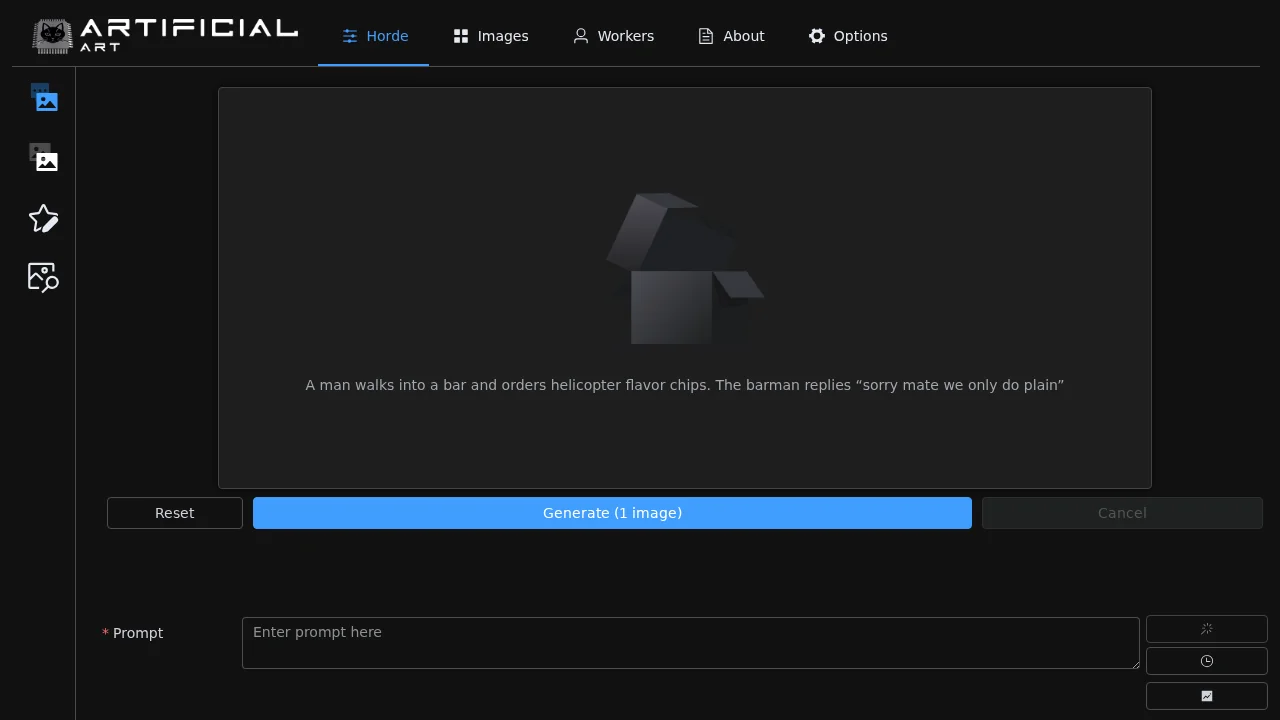Switch to the Images tab
Screen dimensions: 1280x720
tap(491, 35)
